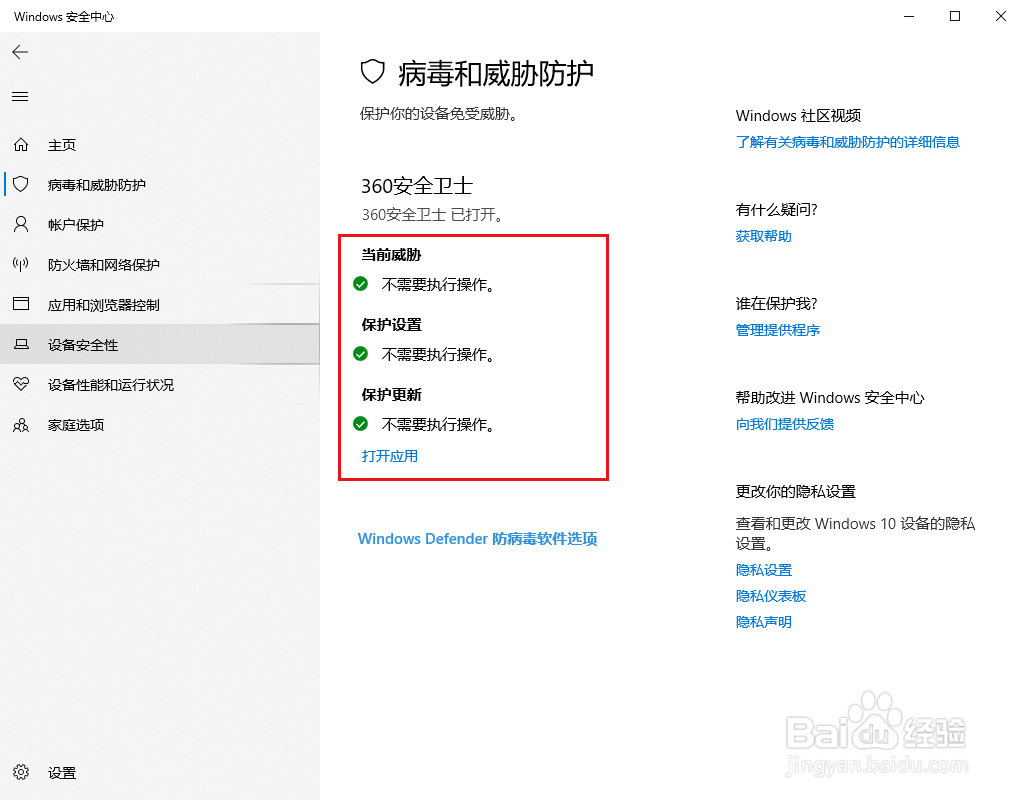The image size is (1024, 800).
Task: Click the Windows 社区视频 heading
Action: tap(798, 116)
